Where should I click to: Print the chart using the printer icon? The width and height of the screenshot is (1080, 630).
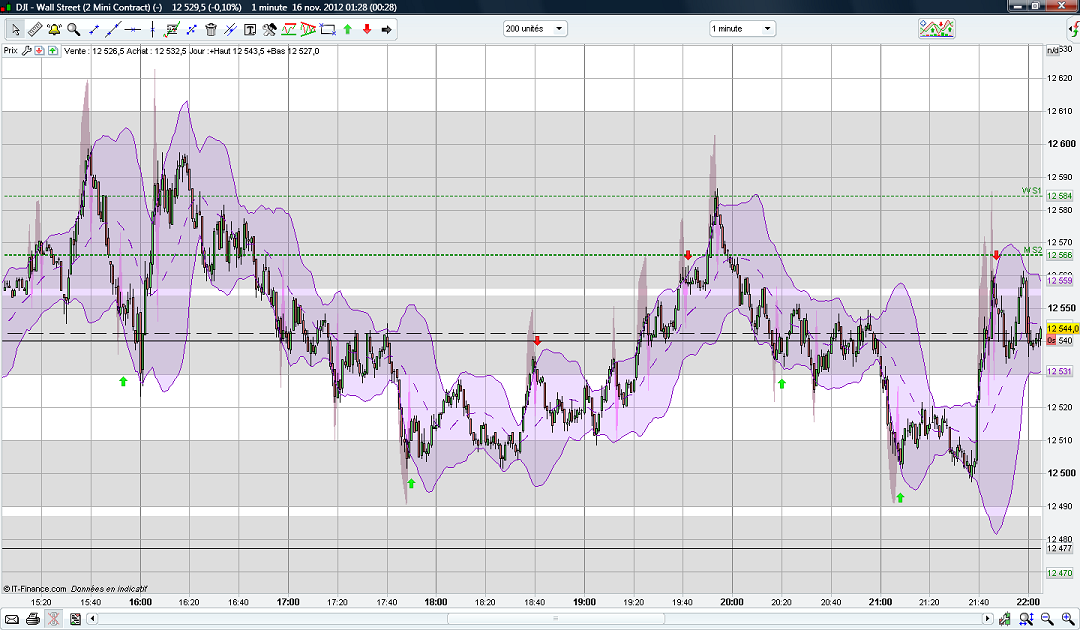33,620
